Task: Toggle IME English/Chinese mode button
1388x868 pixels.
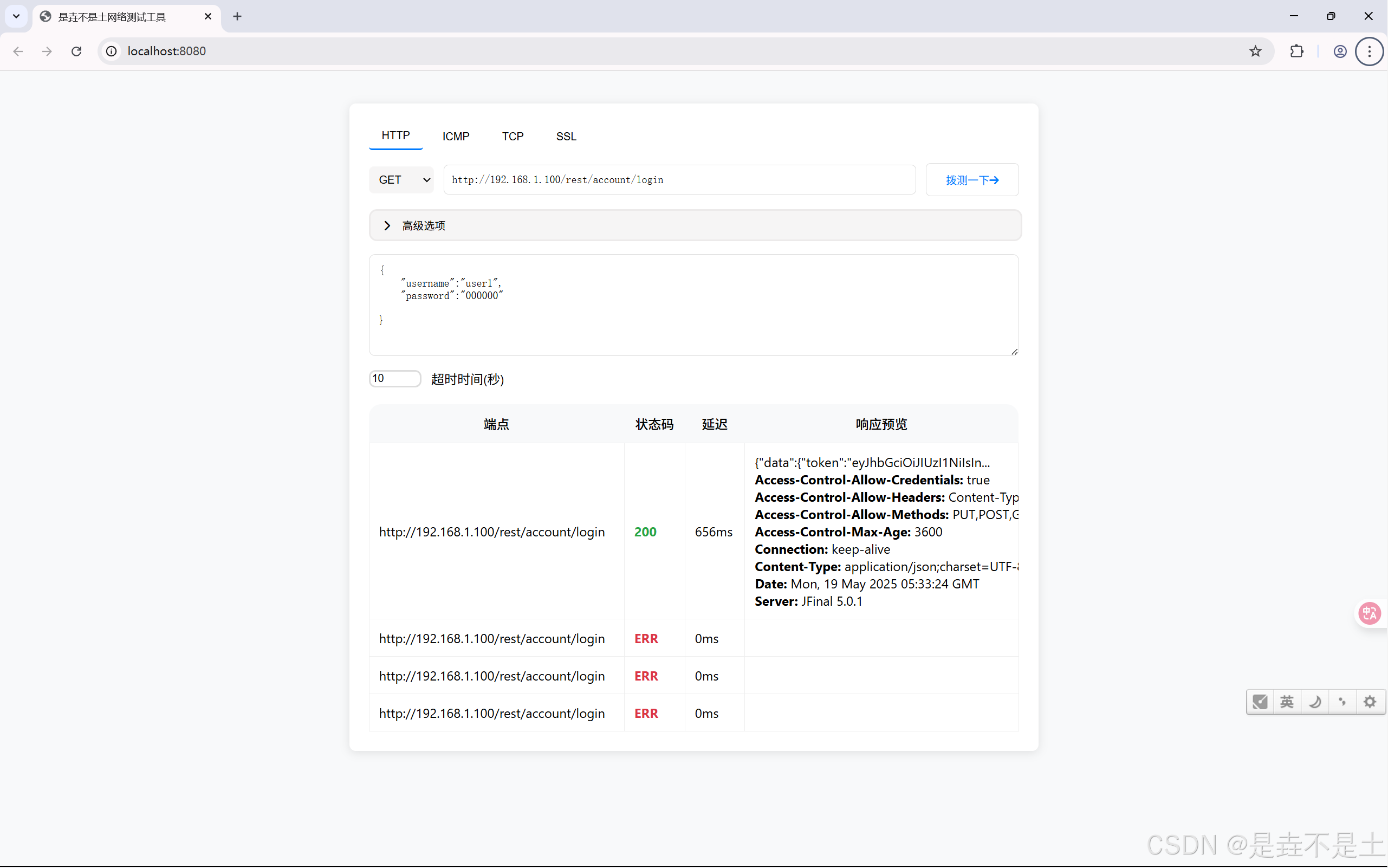Action: point(1287,702)
